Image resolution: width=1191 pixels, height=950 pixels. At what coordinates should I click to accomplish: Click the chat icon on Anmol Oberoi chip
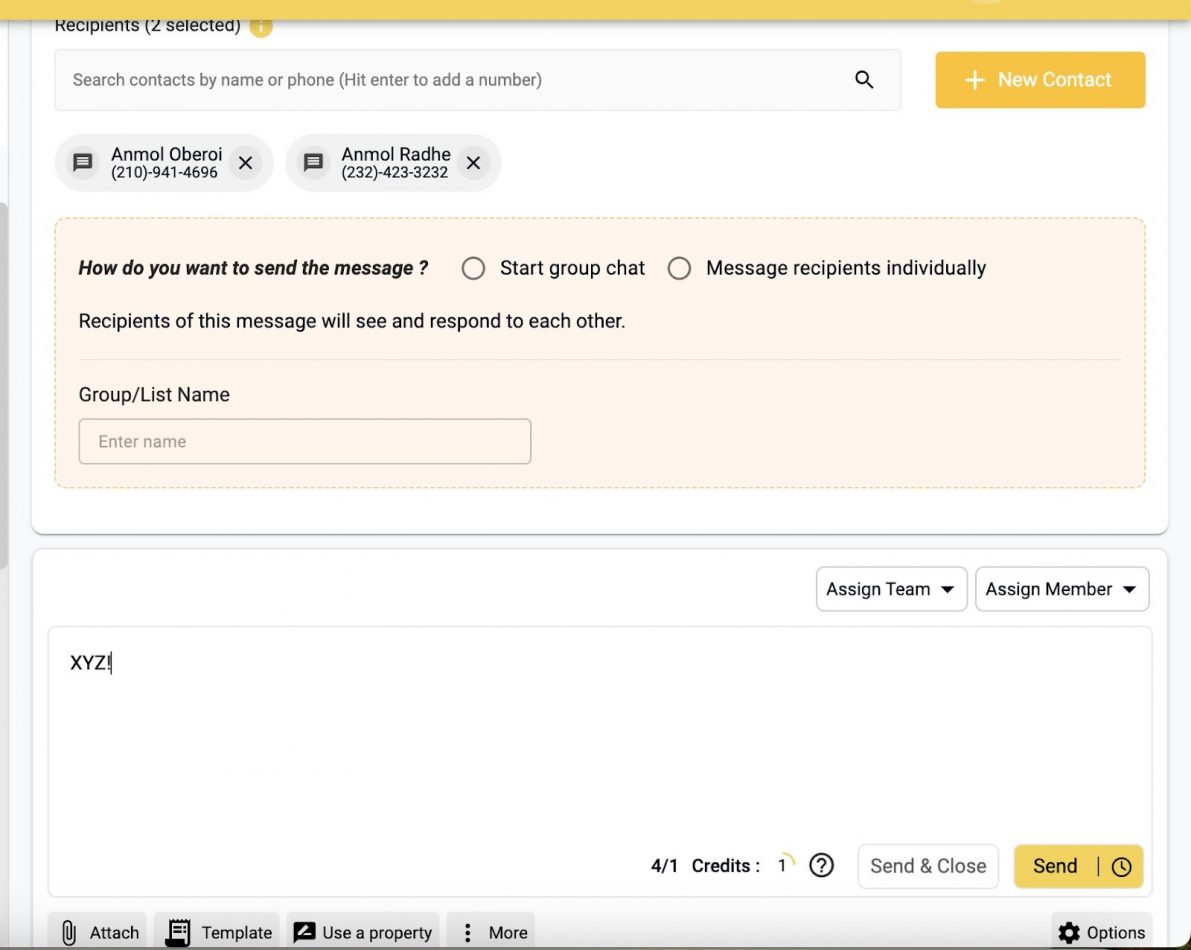click(83, 162)
